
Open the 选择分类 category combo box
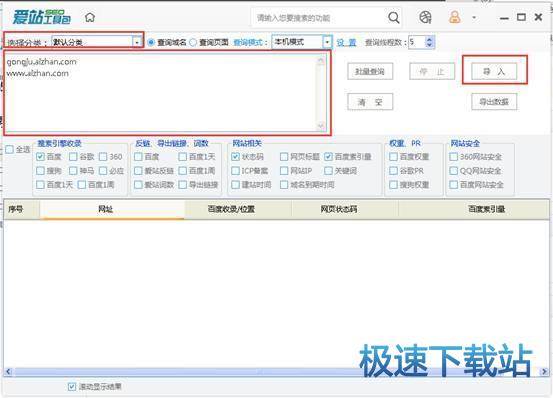[96, 42]
